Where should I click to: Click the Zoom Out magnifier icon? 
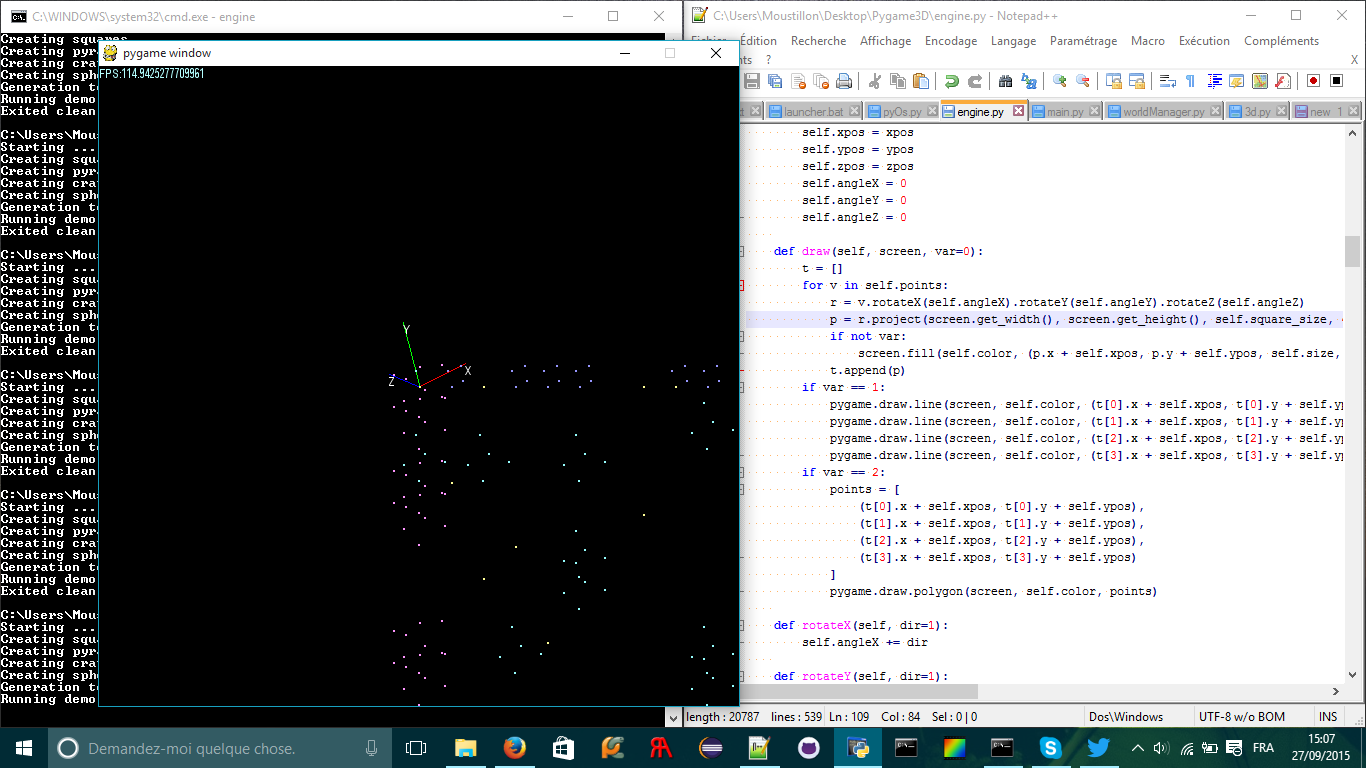[1082, 81]
